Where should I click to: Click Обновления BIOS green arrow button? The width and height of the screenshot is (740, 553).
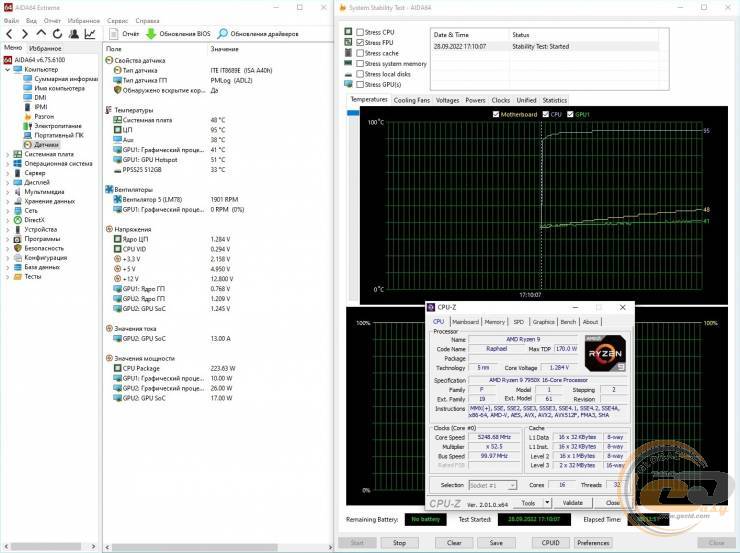pyautogui.click(x=178, y=34)
